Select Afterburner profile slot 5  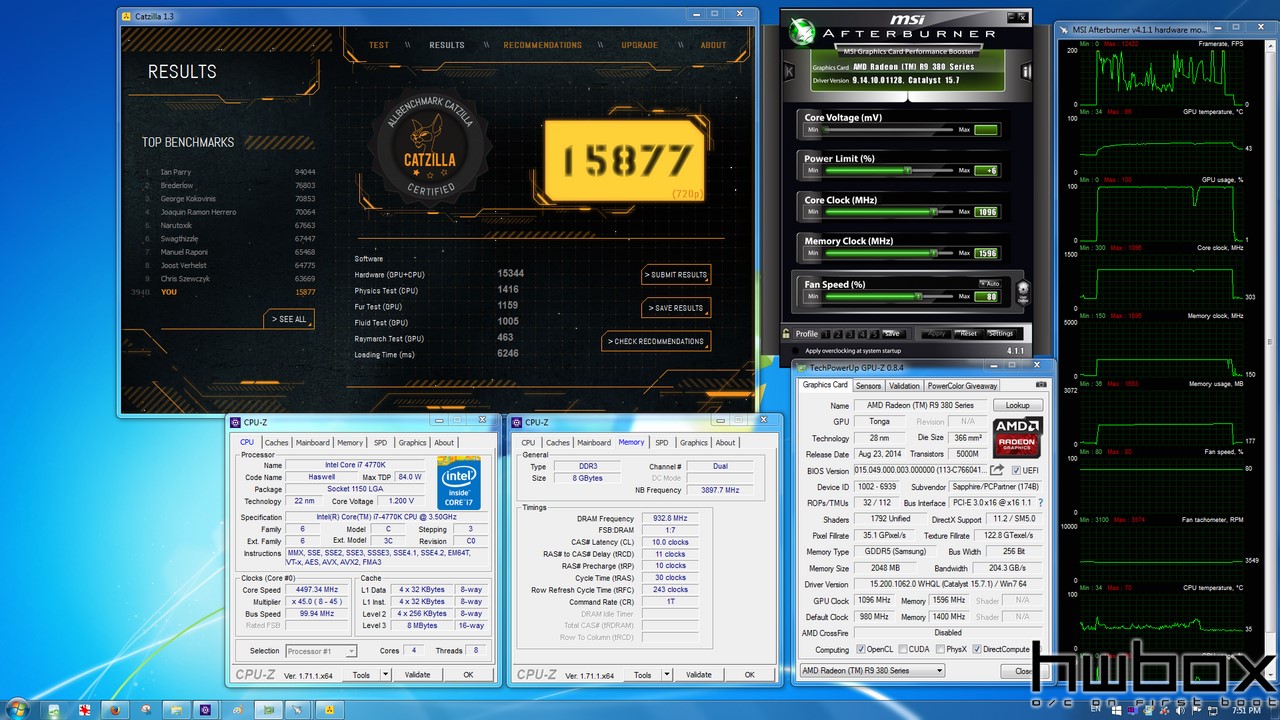click(875, 334)
